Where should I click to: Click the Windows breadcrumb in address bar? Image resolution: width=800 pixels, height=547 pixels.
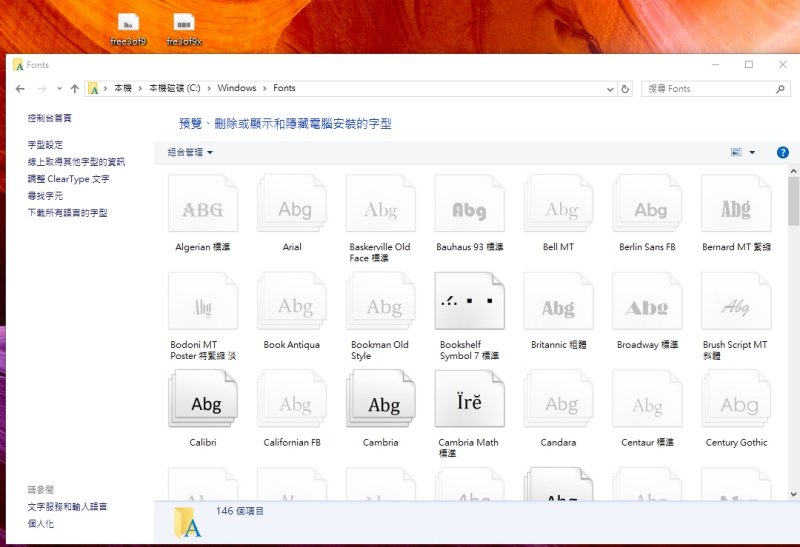click(x=237, y=89)
